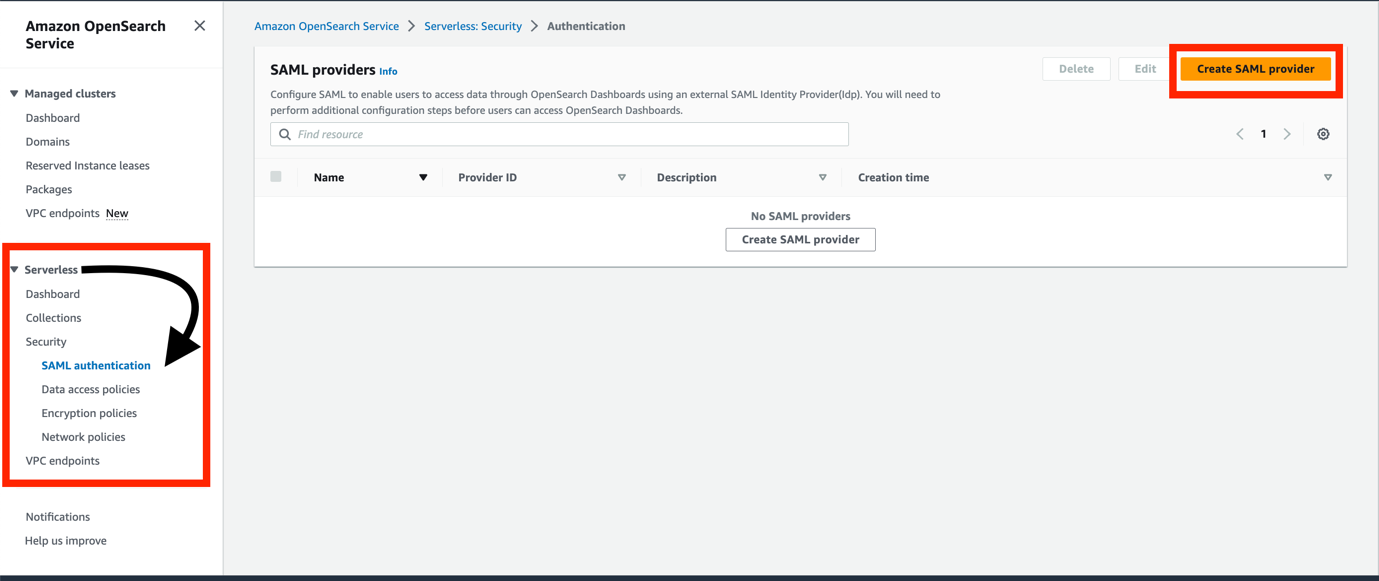The image size is (1379, 581).
Task: Click the Creation time column header
Action: [894, 178]
